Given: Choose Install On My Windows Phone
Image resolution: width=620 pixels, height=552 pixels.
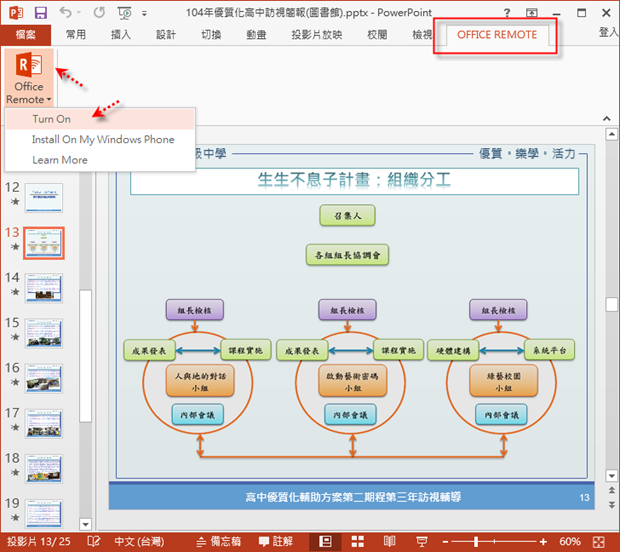Looking at the screenshot, I should 100,140.
